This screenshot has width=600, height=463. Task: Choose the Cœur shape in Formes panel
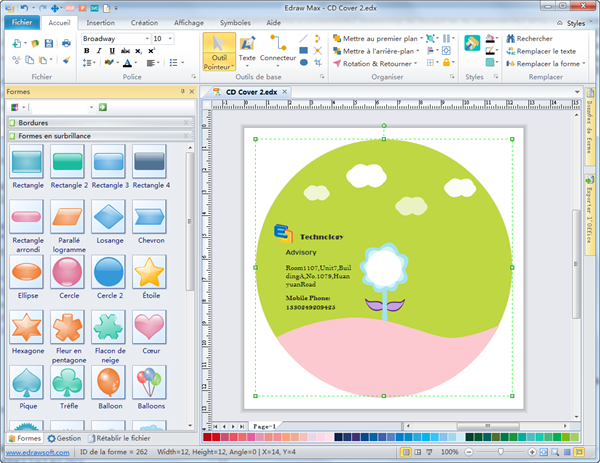(x=150, y=327)
